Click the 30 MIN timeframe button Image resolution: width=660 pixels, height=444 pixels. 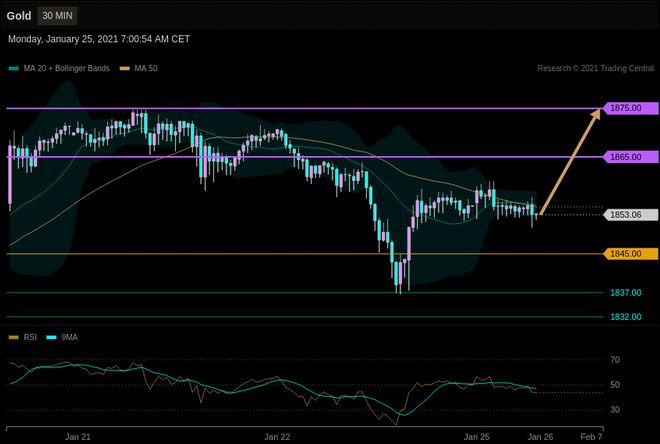point(57,16)
